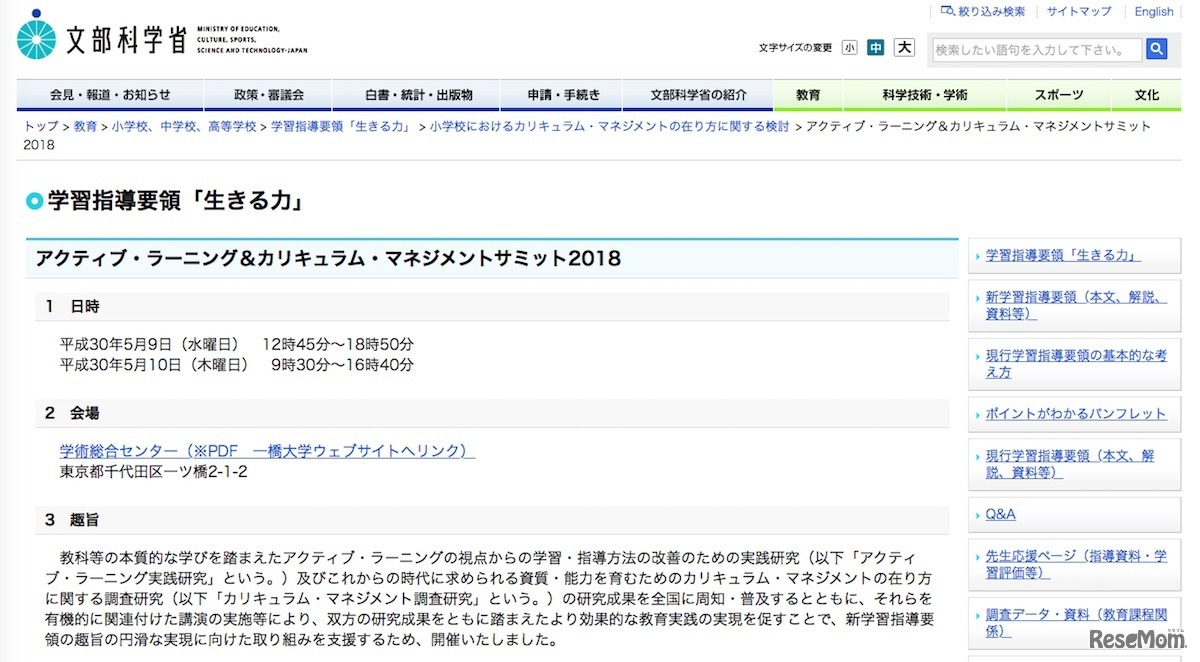Set font size to 大
This screenshot has width=1200, height=662.
904,47
